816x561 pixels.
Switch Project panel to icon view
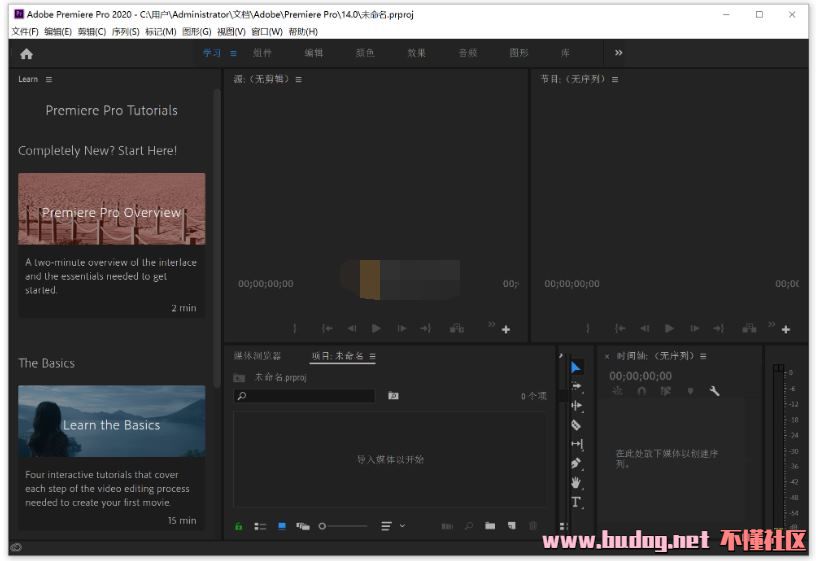pos(282,526)
